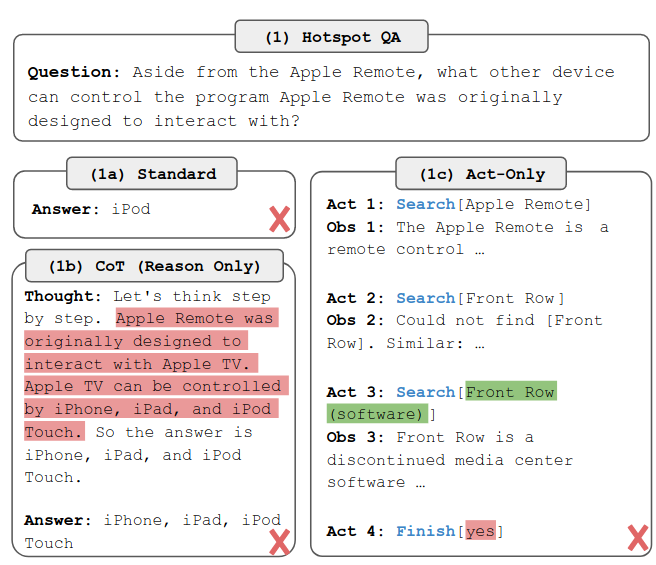Viewport: 656px width, 565px height.
Task: Click the 'Act 3:' label
Action: pyautogui.click(x=355, y=392)
